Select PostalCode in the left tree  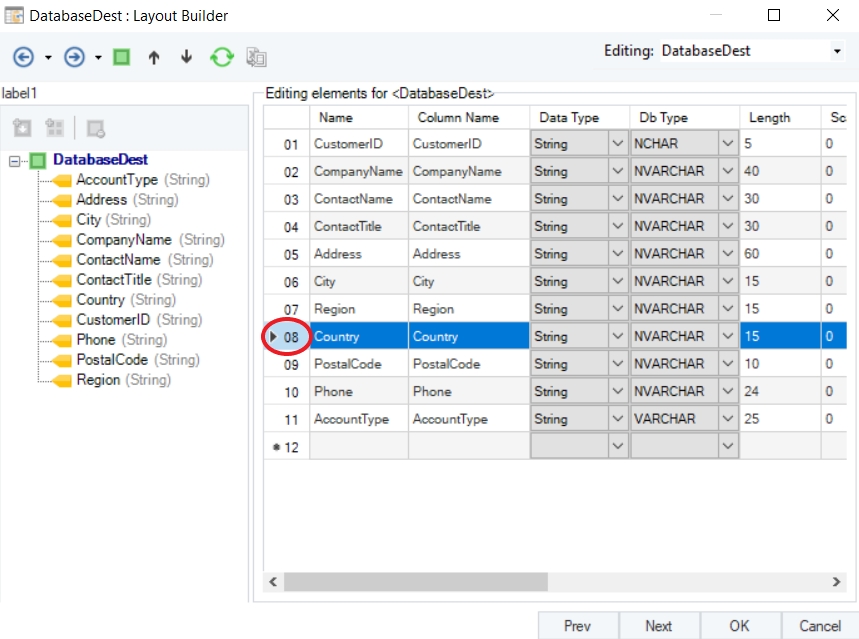point(112,360)
